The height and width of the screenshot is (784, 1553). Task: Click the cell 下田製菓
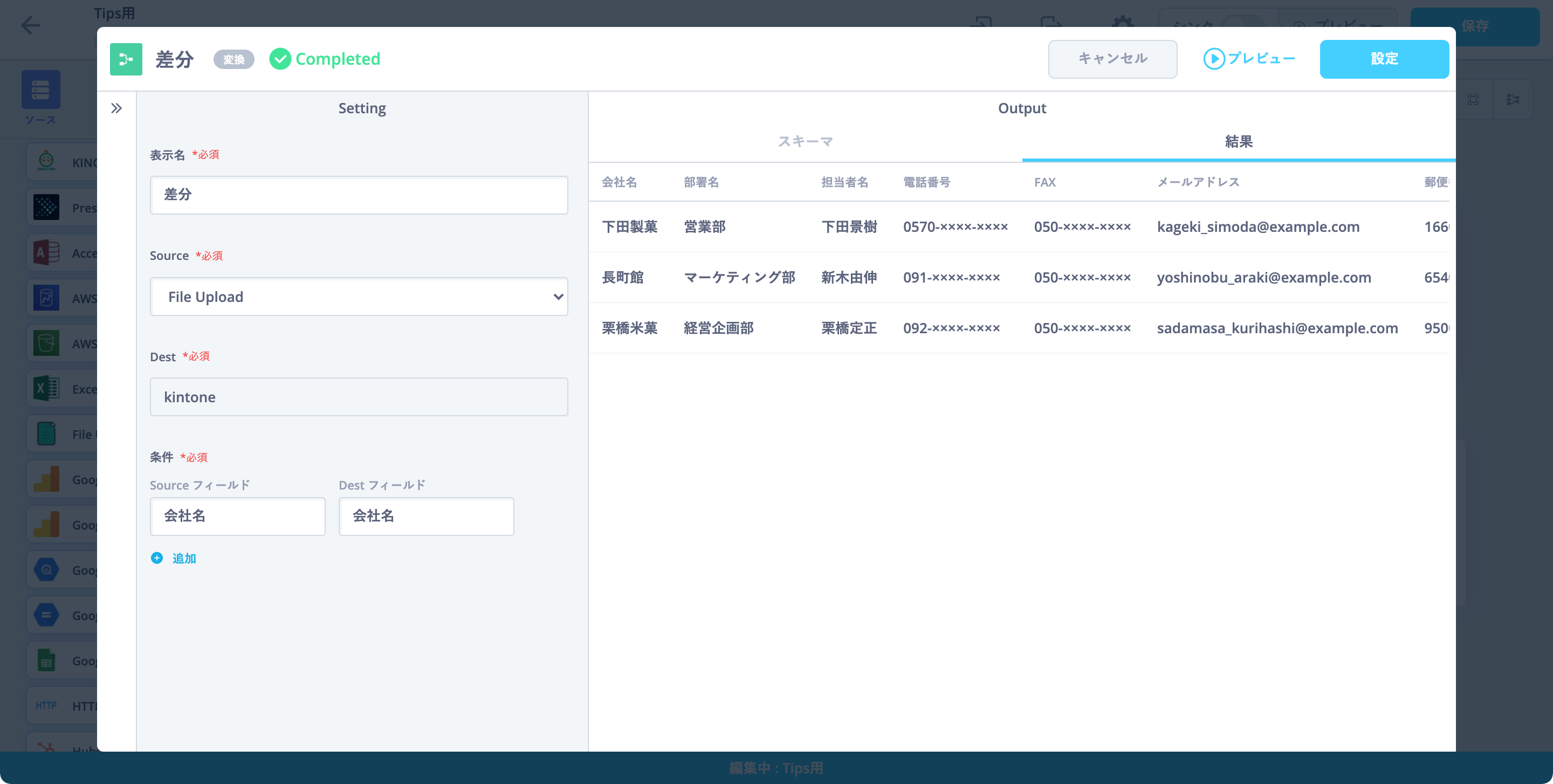[629, 226]
